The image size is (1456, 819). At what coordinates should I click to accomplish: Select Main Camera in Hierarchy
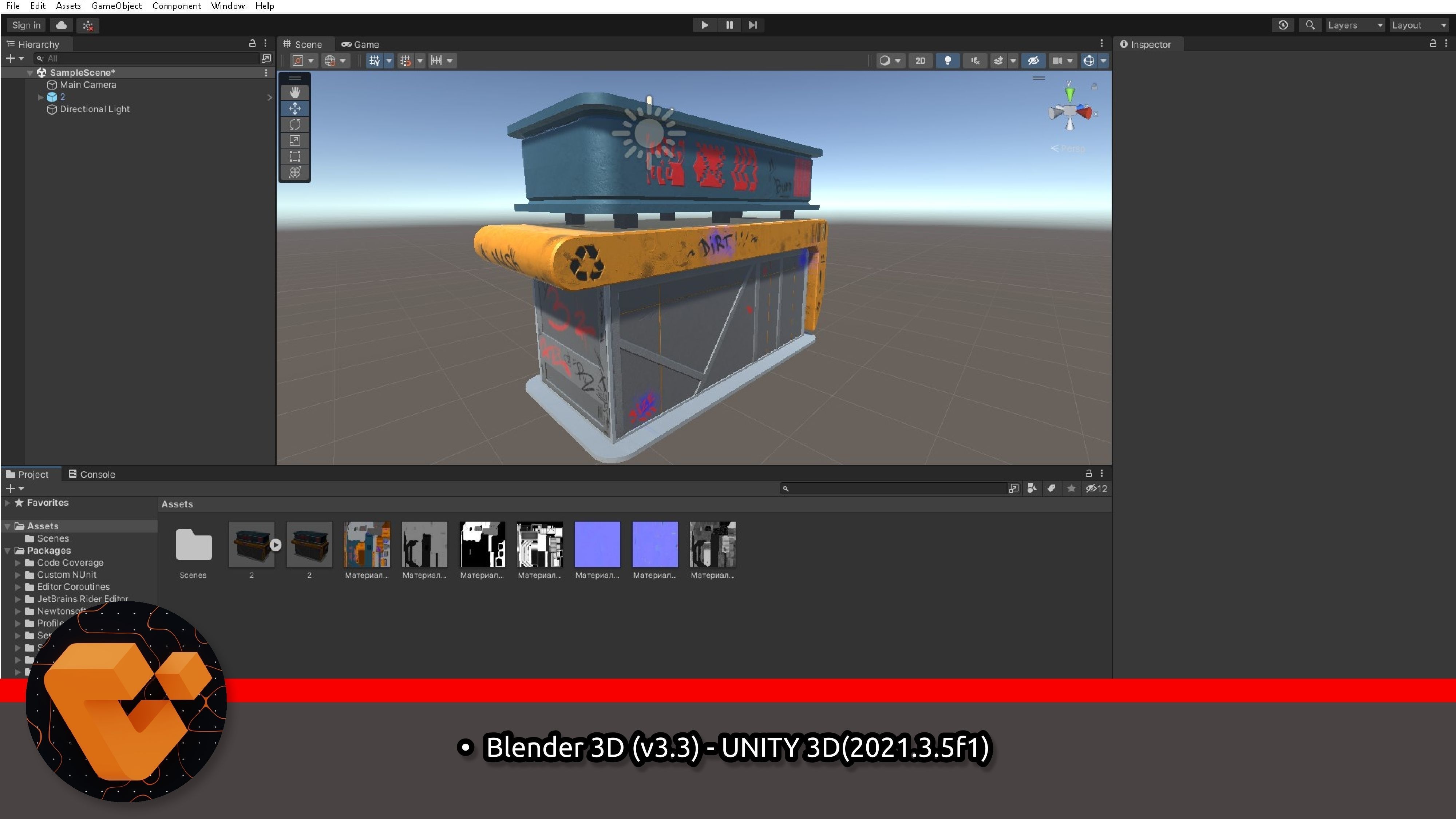88,85
